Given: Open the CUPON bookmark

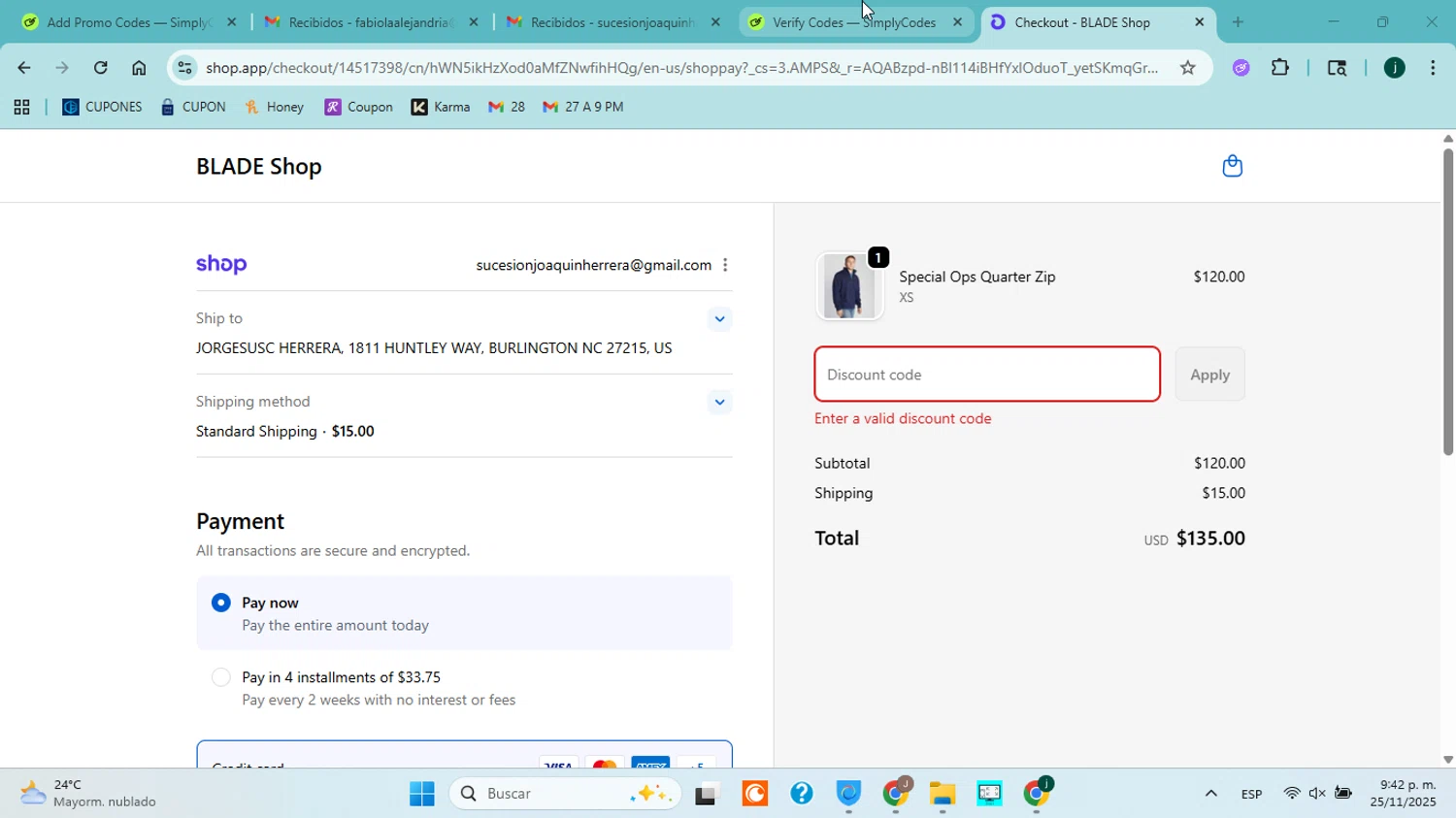Looking at the screenshot, I should pyautogui.click(x=193, y=108).
